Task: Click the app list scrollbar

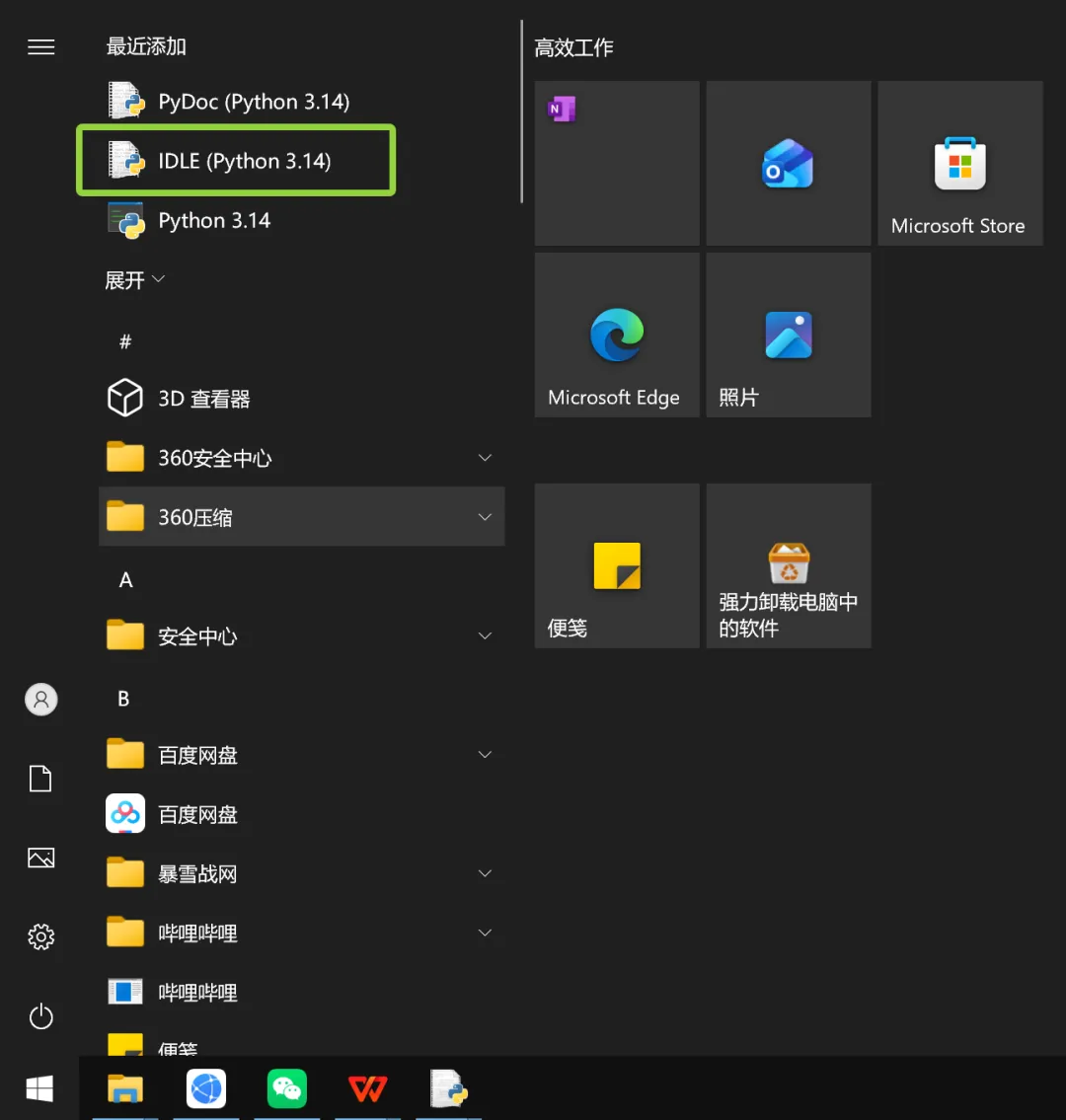Action: click(521, 112)
